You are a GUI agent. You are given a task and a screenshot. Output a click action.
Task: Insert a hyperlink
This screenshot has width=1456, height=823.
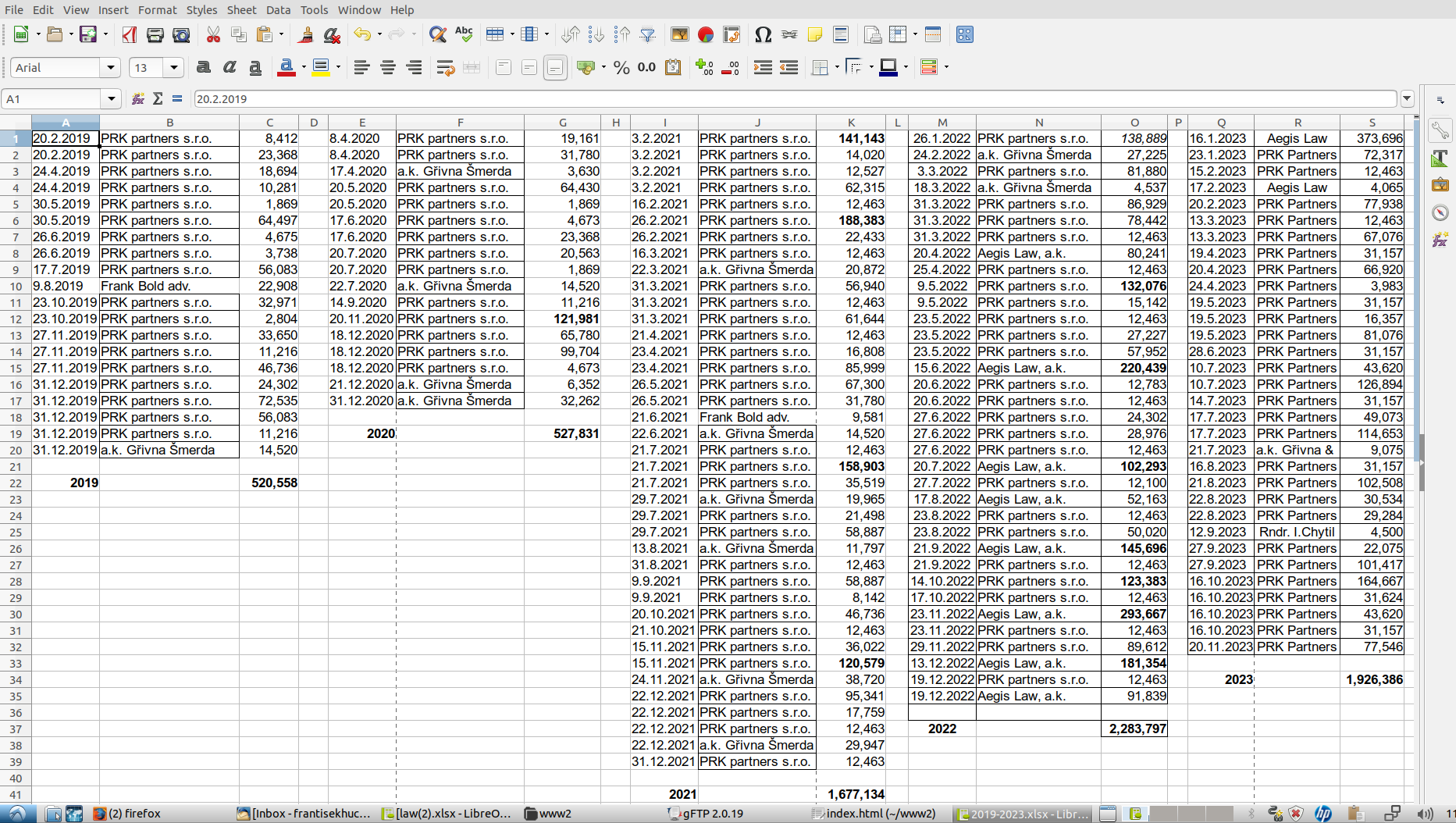coord(789,34)
